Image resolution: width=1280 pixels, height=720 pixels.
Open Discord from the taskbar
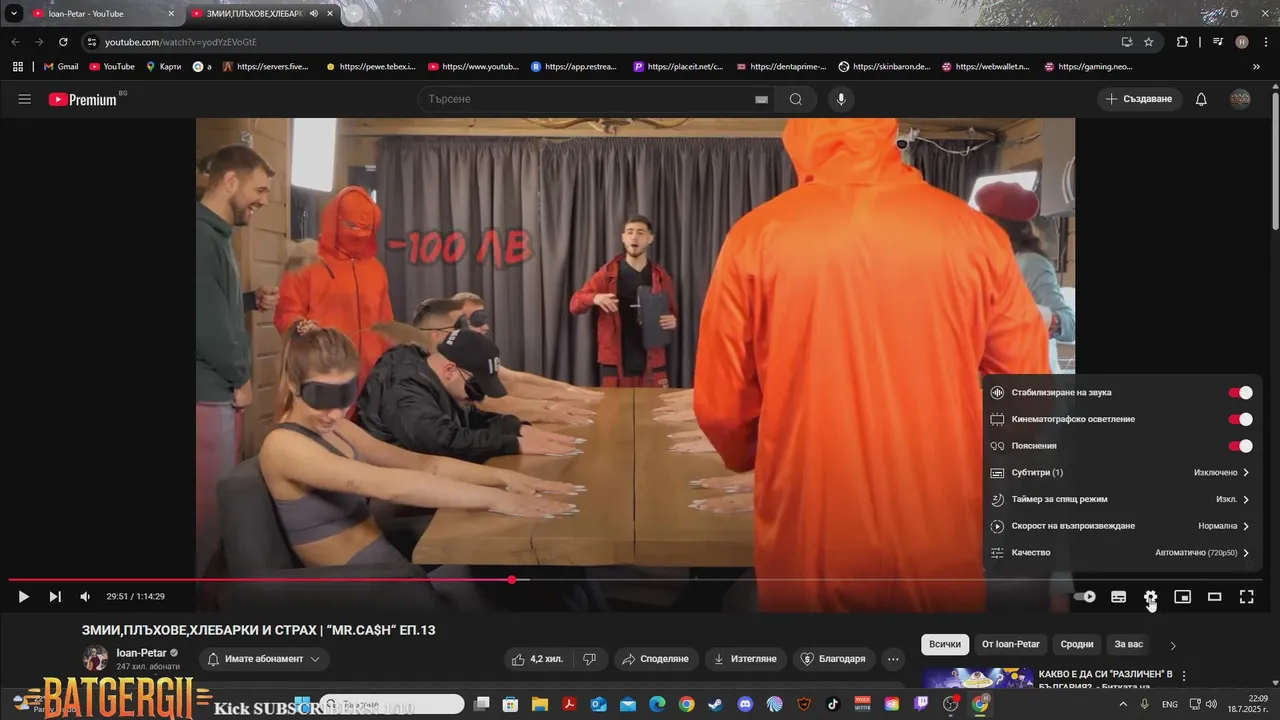(744, 704)
